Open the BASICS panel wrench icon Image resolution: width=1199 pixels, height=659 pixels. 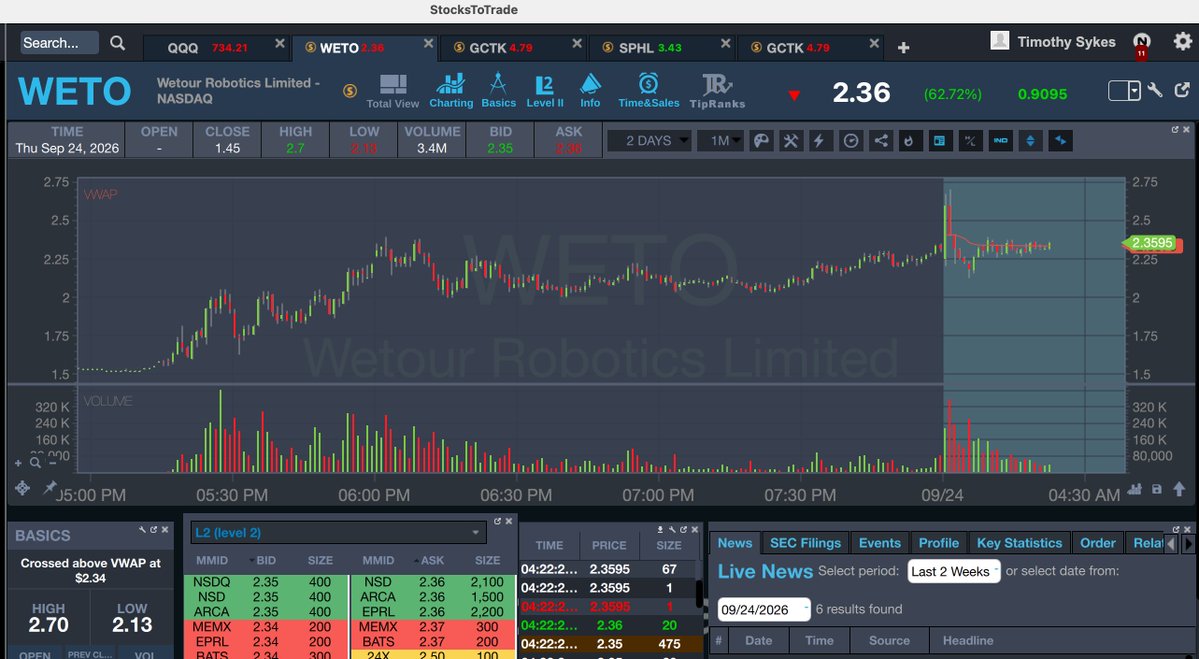pos(142,529)
